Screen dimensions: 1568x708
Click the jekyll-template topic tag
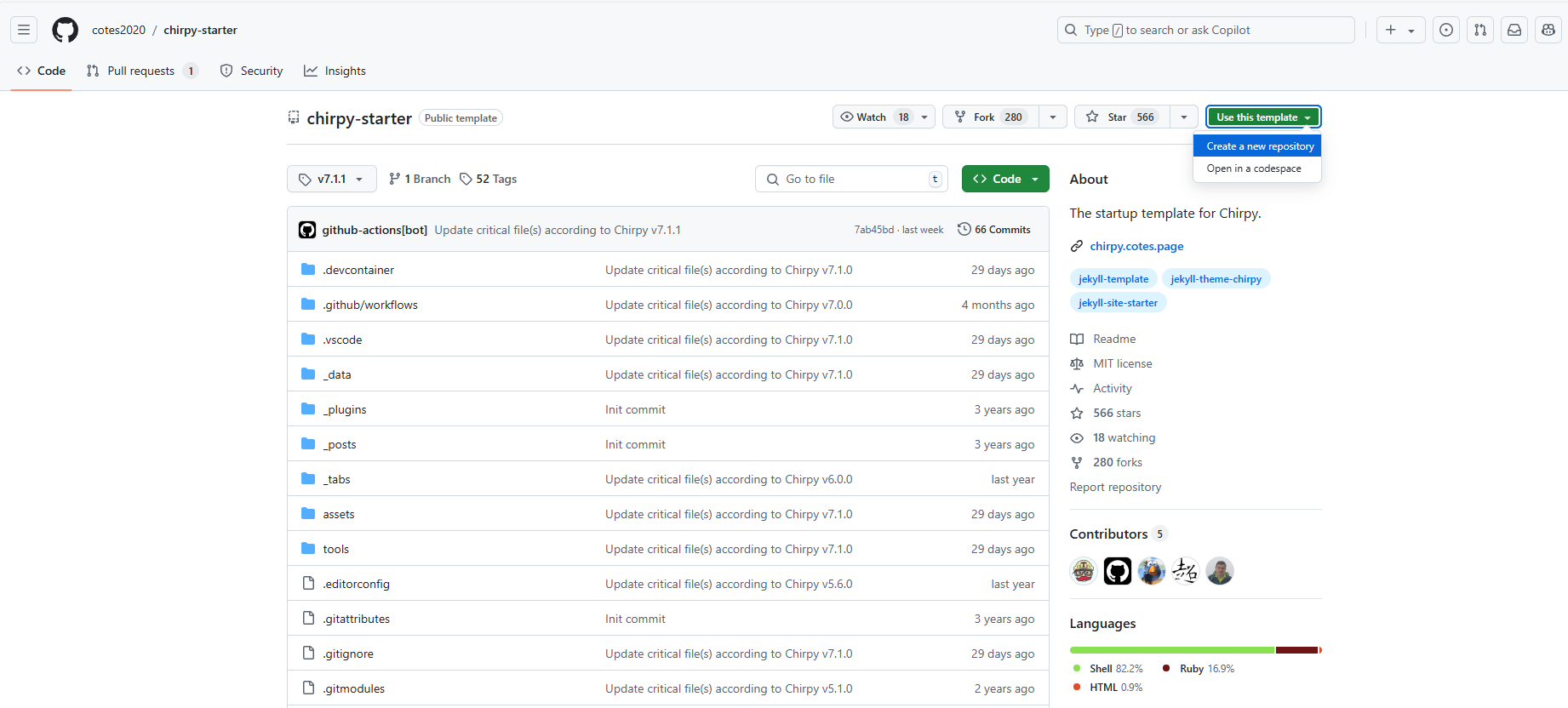pos(1113,279)
